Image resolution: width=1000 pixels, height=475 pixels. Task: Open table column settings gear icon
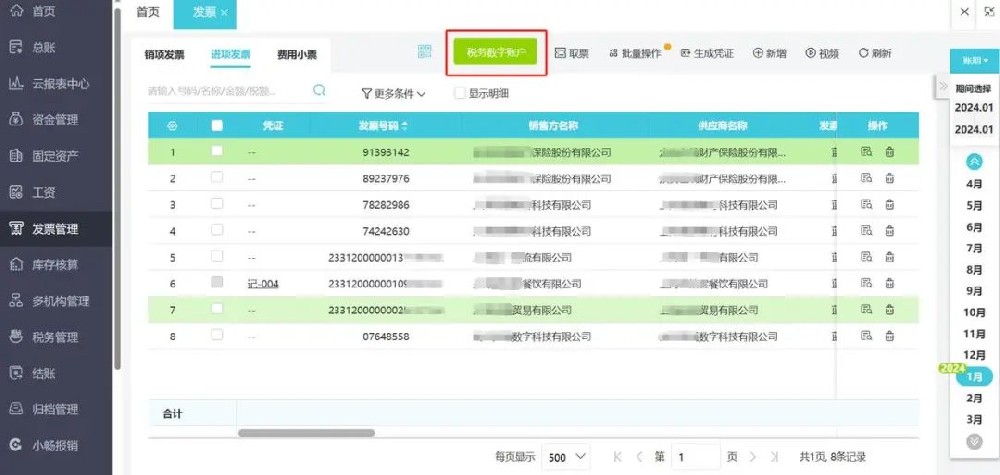(172, 126)
